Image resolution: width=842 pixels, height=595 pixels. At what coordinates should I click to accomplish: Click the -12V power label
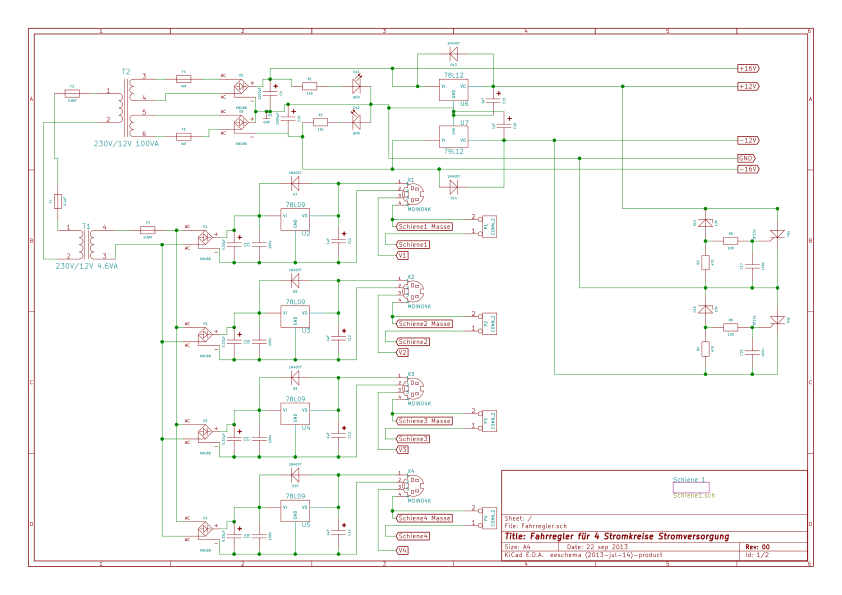pyautogui.click(x=748, y=141)
